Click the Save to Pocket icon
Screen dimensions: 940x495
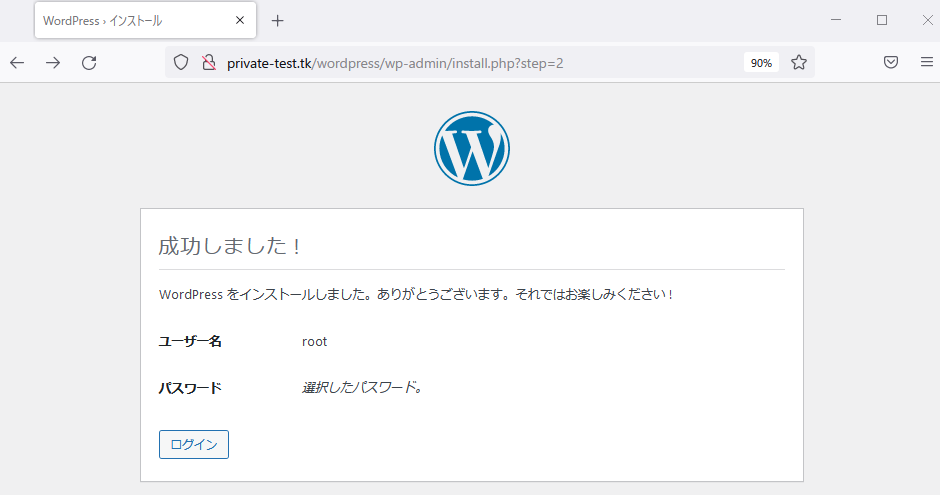(891, 62)
